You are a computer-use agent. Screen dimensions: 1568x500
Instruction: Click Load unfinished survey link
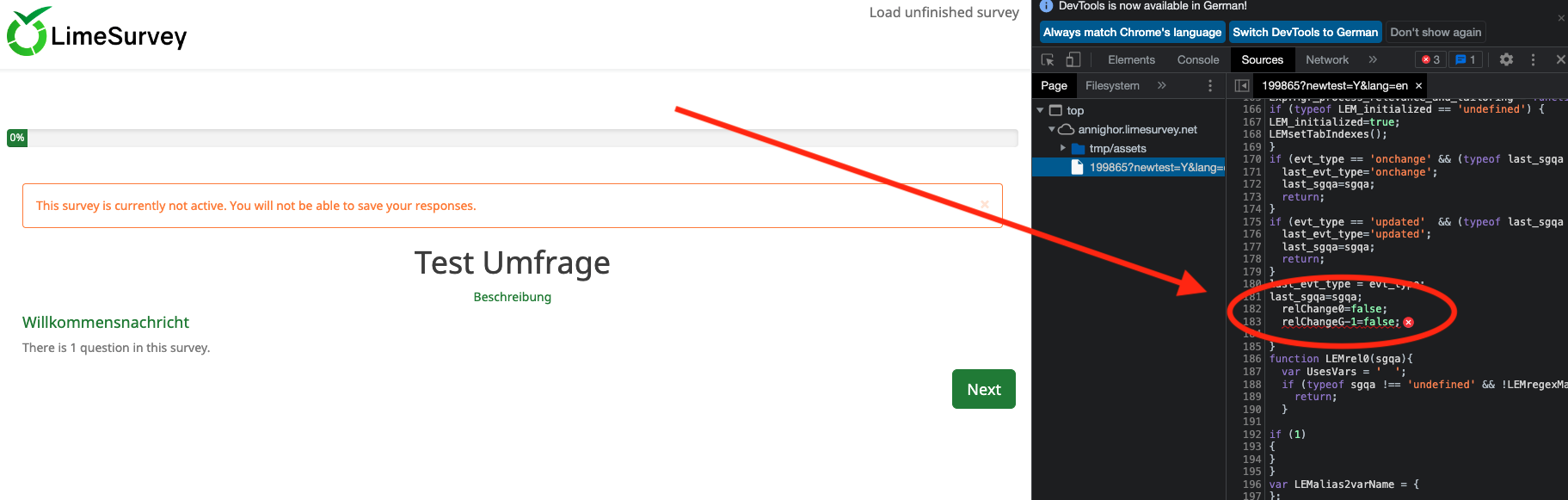[x=944, y=12]
